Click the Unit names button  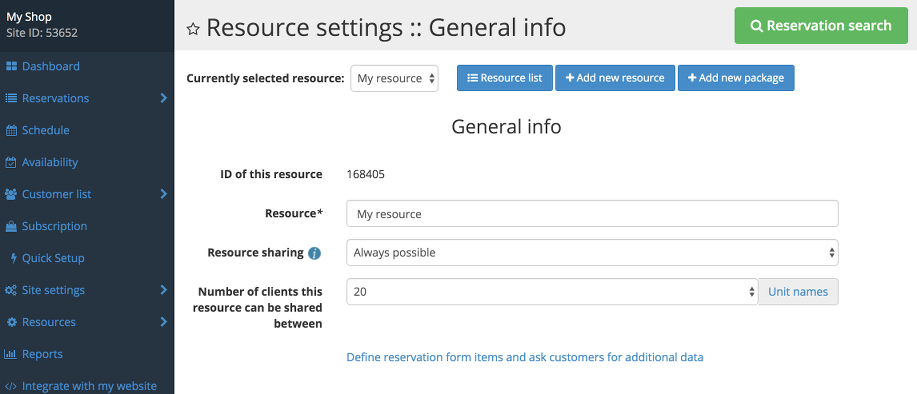tap(798, 292)
